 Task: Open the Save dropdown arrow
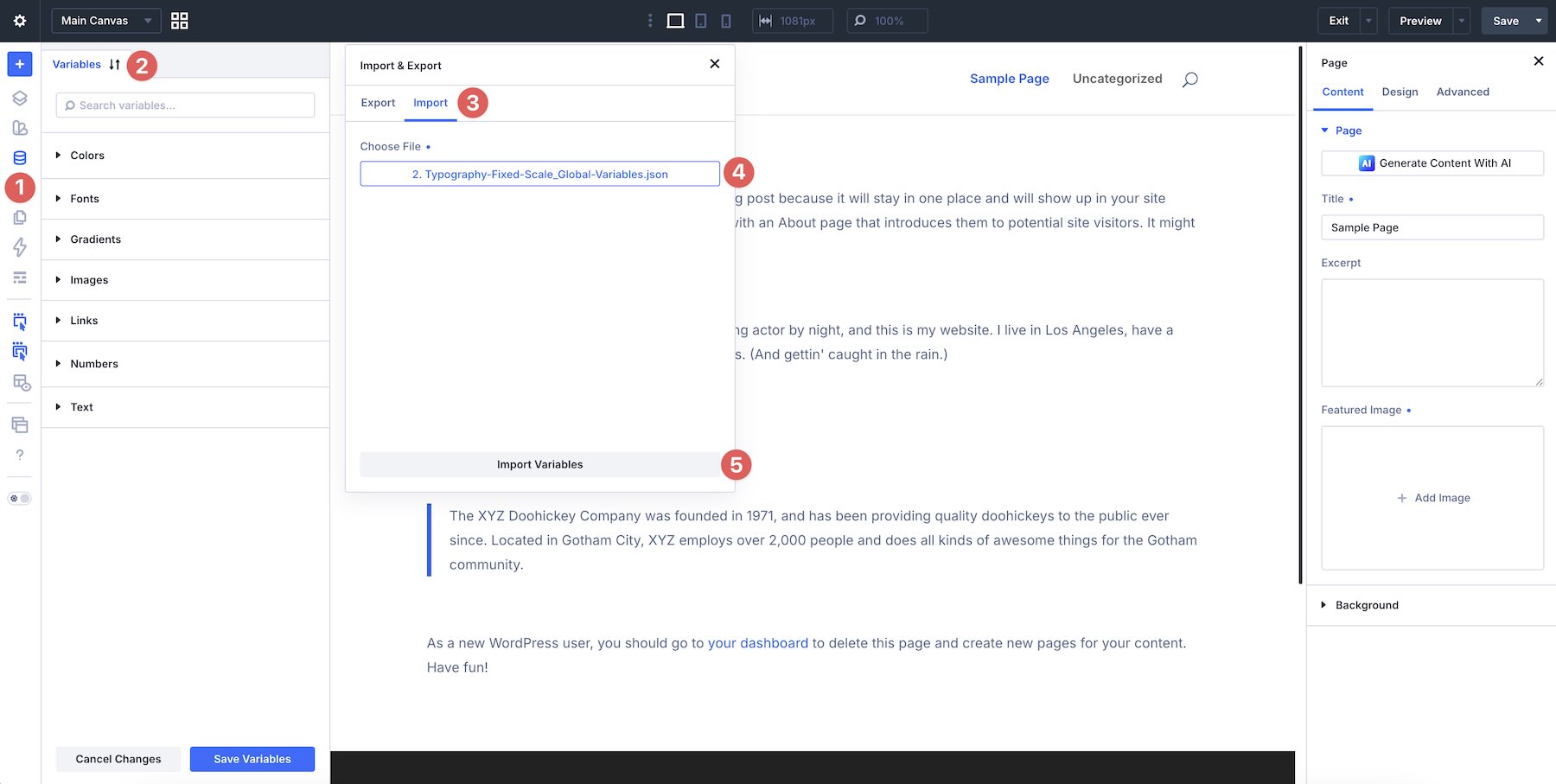(1539, 21)
